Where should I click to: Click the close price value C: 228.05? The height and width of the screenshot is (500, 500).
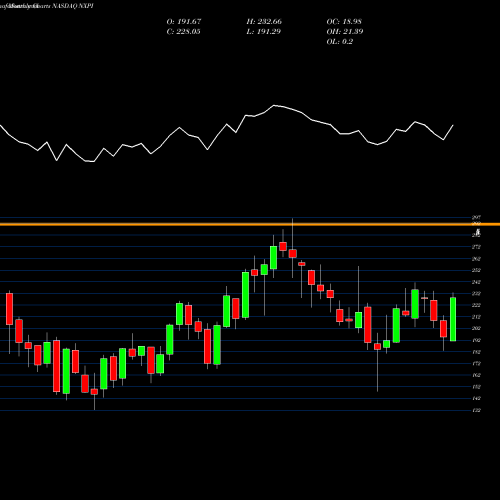(x=183, y=32)
